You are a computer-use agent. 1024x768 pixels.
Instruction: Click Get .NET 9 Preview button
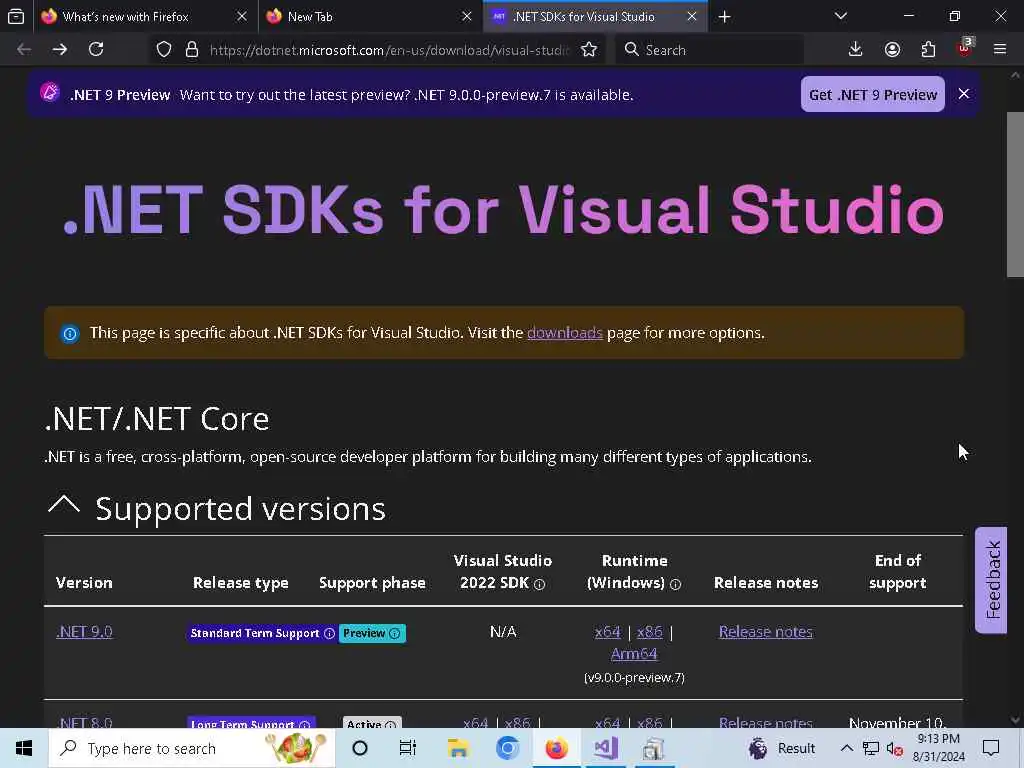pyautogui.click(x=872, y=95)
